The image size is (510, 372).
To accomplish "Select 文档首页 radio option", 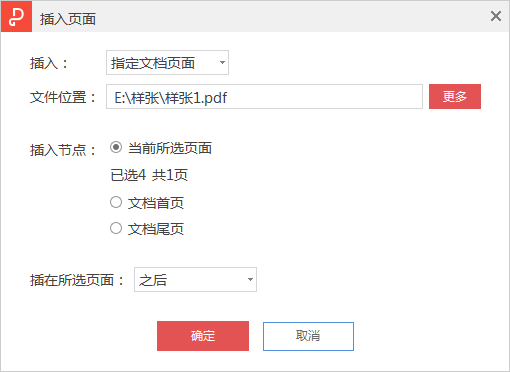I will (116, 202).
